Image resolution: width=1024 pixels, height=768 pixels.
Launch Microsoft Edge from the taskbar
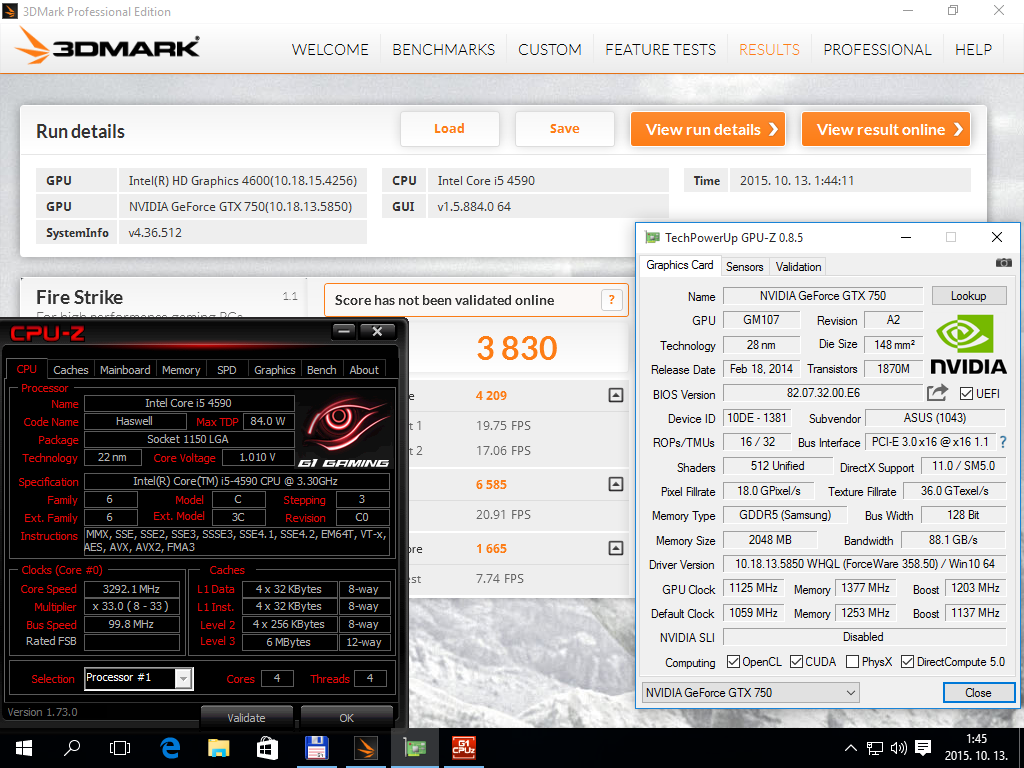coord(170,748)
